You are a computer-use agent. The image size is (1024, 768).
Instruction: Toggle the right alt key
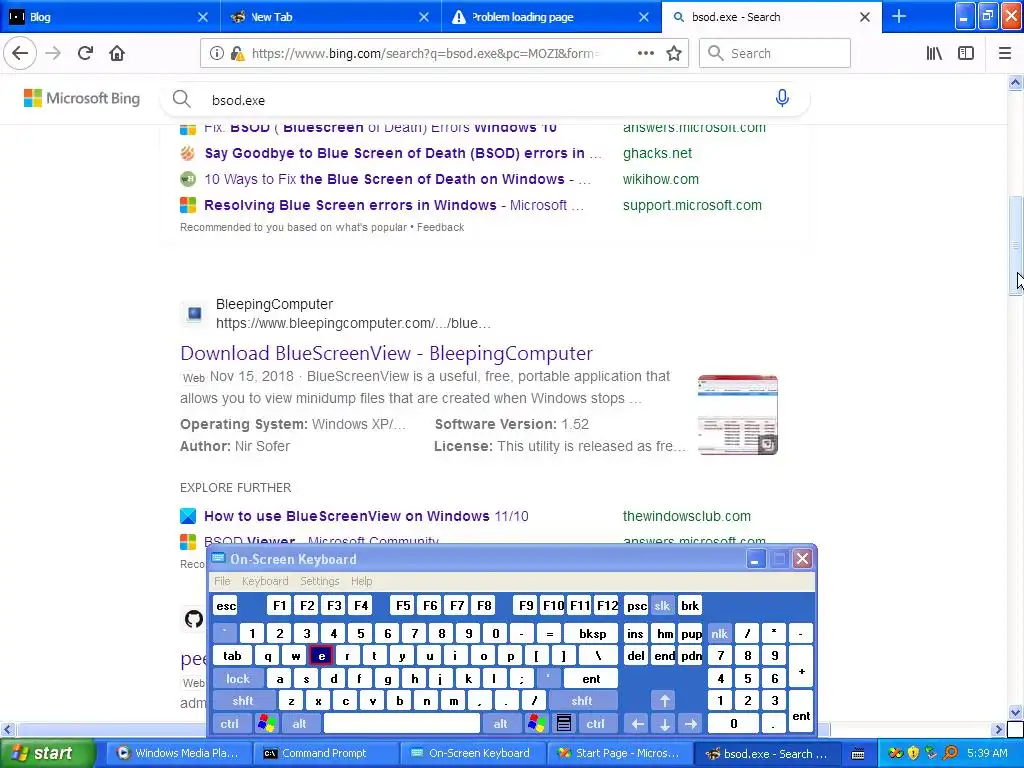click(500, 724)
